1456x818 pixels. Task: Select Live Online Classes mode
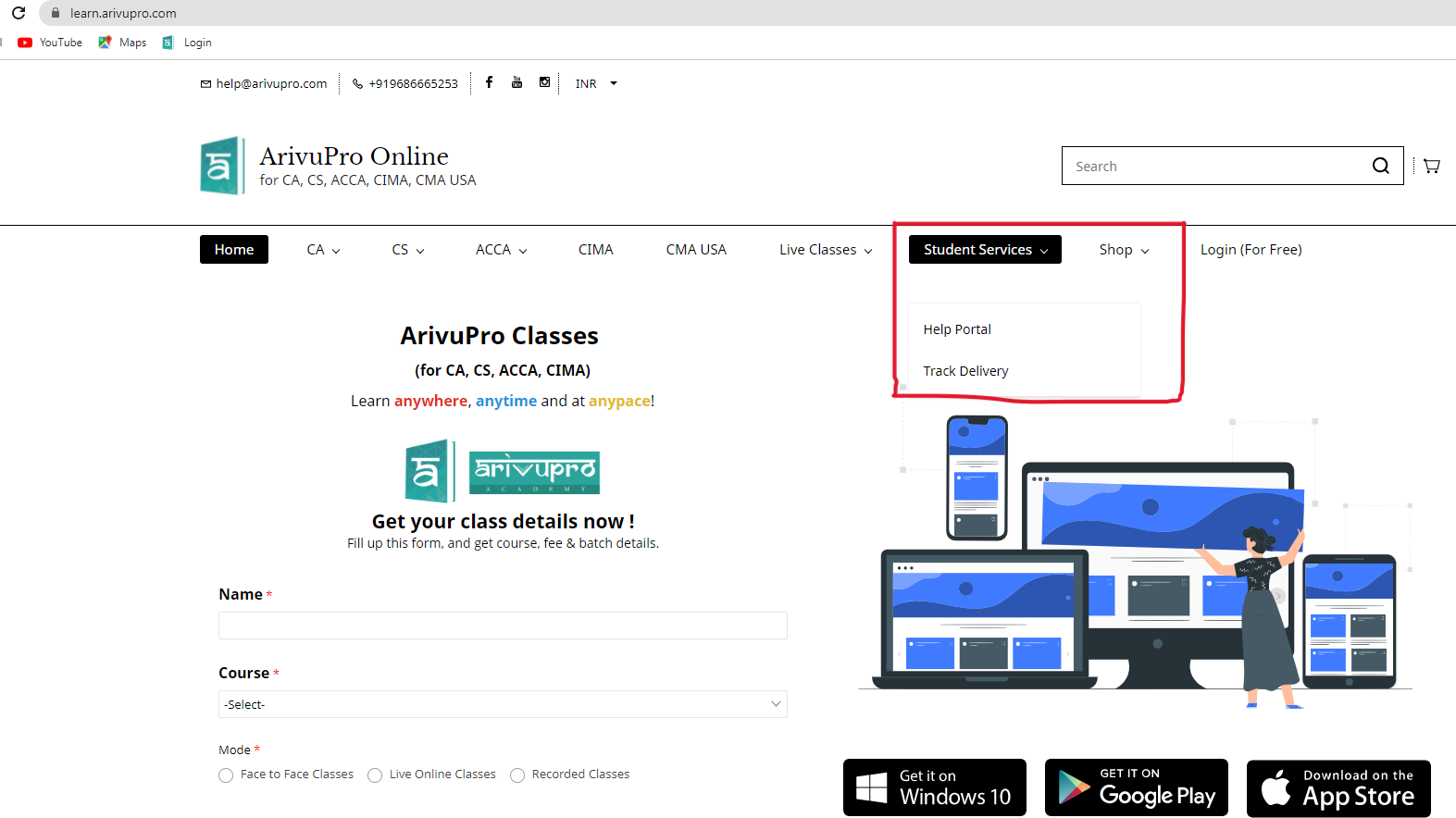(375, 775)
